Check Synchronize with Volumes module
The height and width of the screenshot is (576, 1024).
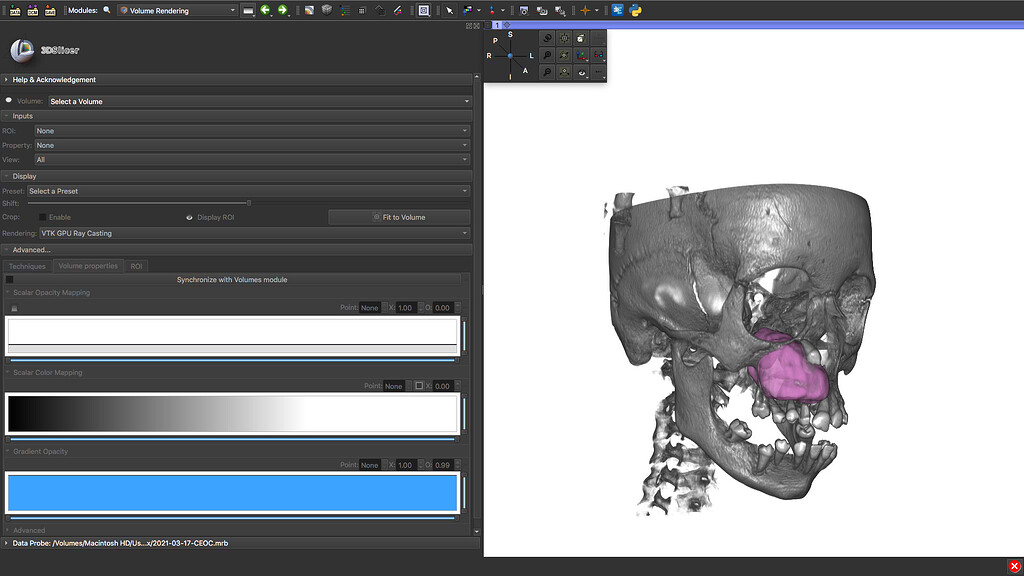11,281
